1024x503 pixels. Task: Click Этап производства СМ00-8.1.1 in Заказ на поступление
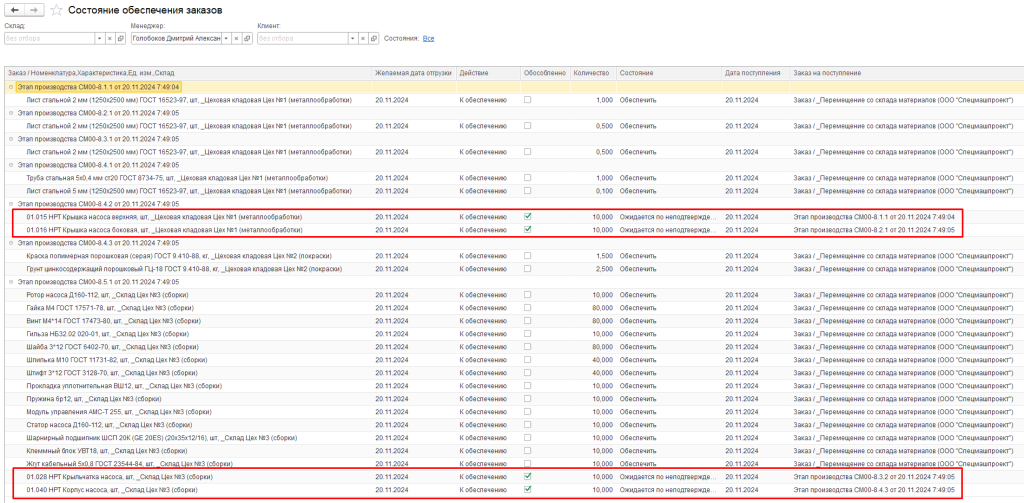(874, 216)
